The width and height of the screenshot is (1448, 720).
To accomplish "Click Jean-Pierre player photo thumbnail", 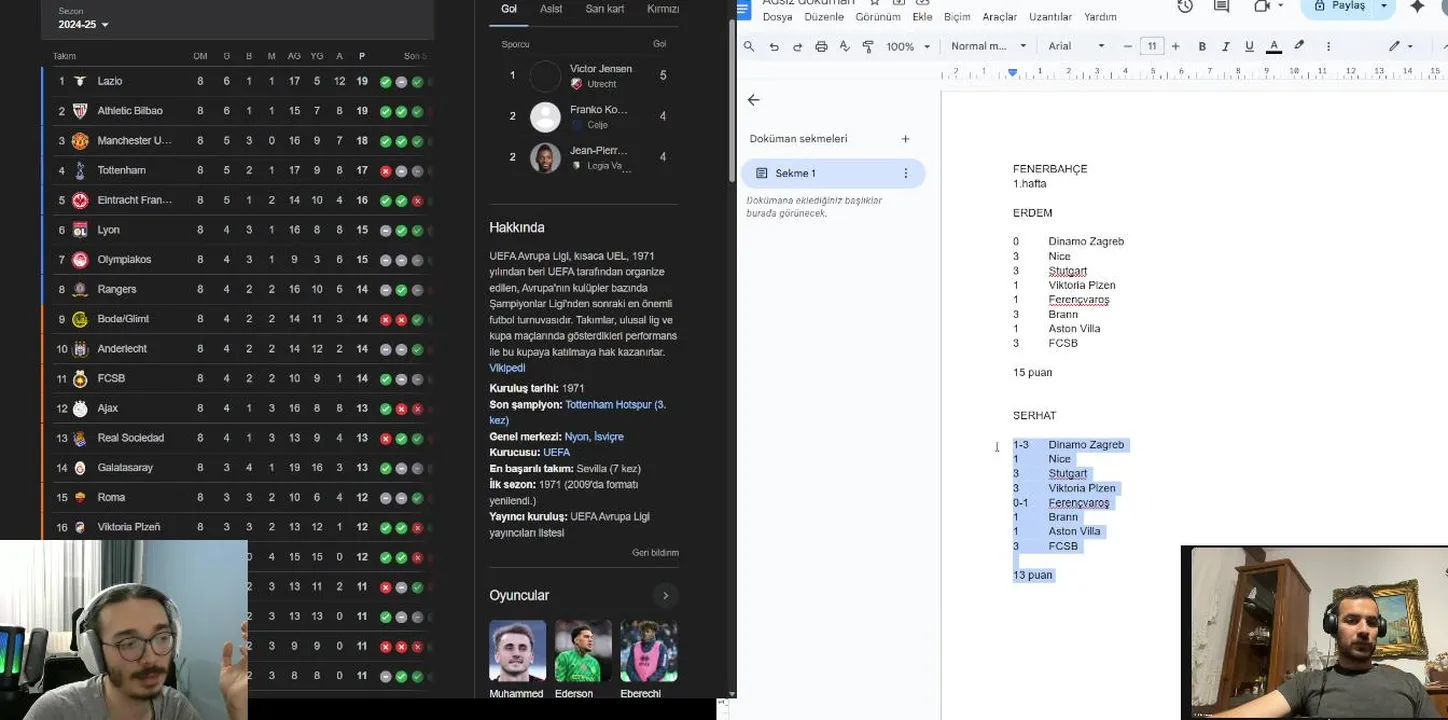I will pos(545,158).
